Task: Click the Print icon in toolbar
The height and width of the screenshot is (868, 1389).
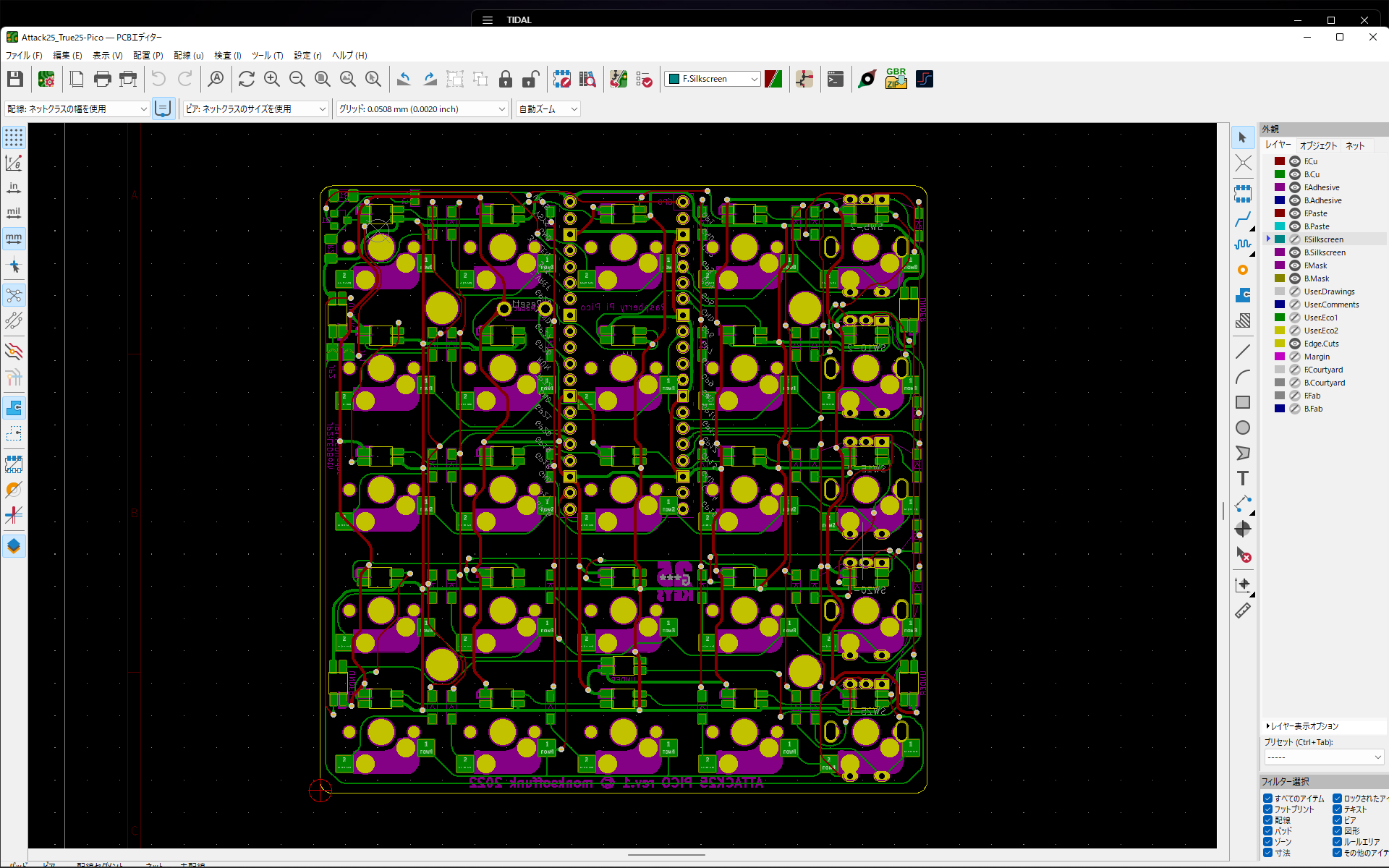Action: click(x=103, y=80)
